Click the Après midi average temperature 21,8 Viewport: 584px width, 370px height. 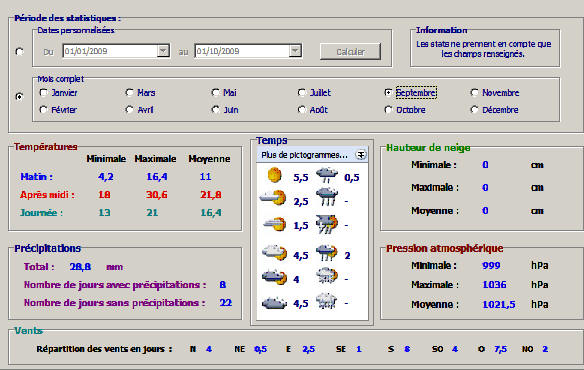[x=211, y=195]
